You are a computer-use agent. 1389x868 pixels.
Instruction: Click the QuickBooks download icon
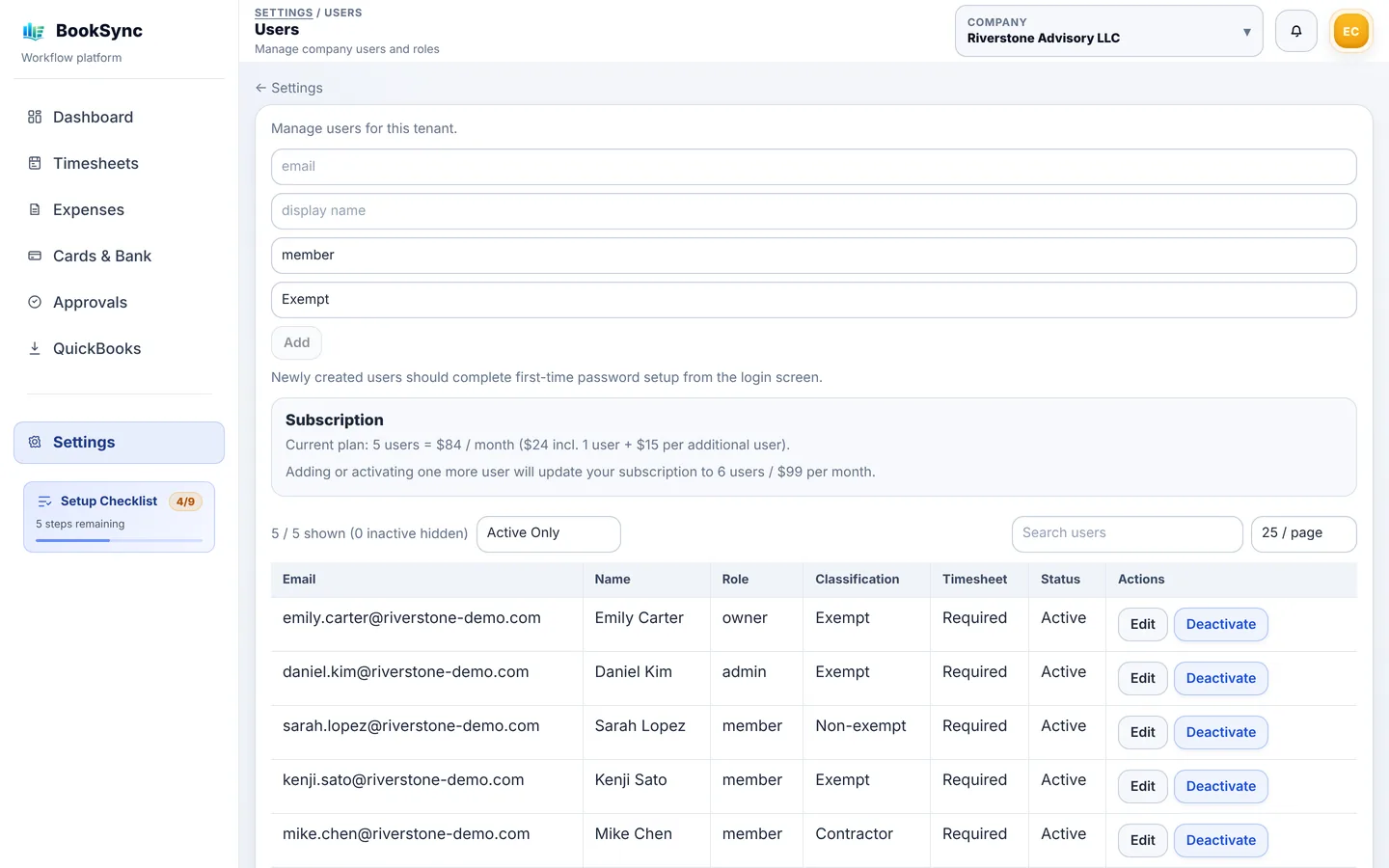pyautogui.click(x=35, y=348)
